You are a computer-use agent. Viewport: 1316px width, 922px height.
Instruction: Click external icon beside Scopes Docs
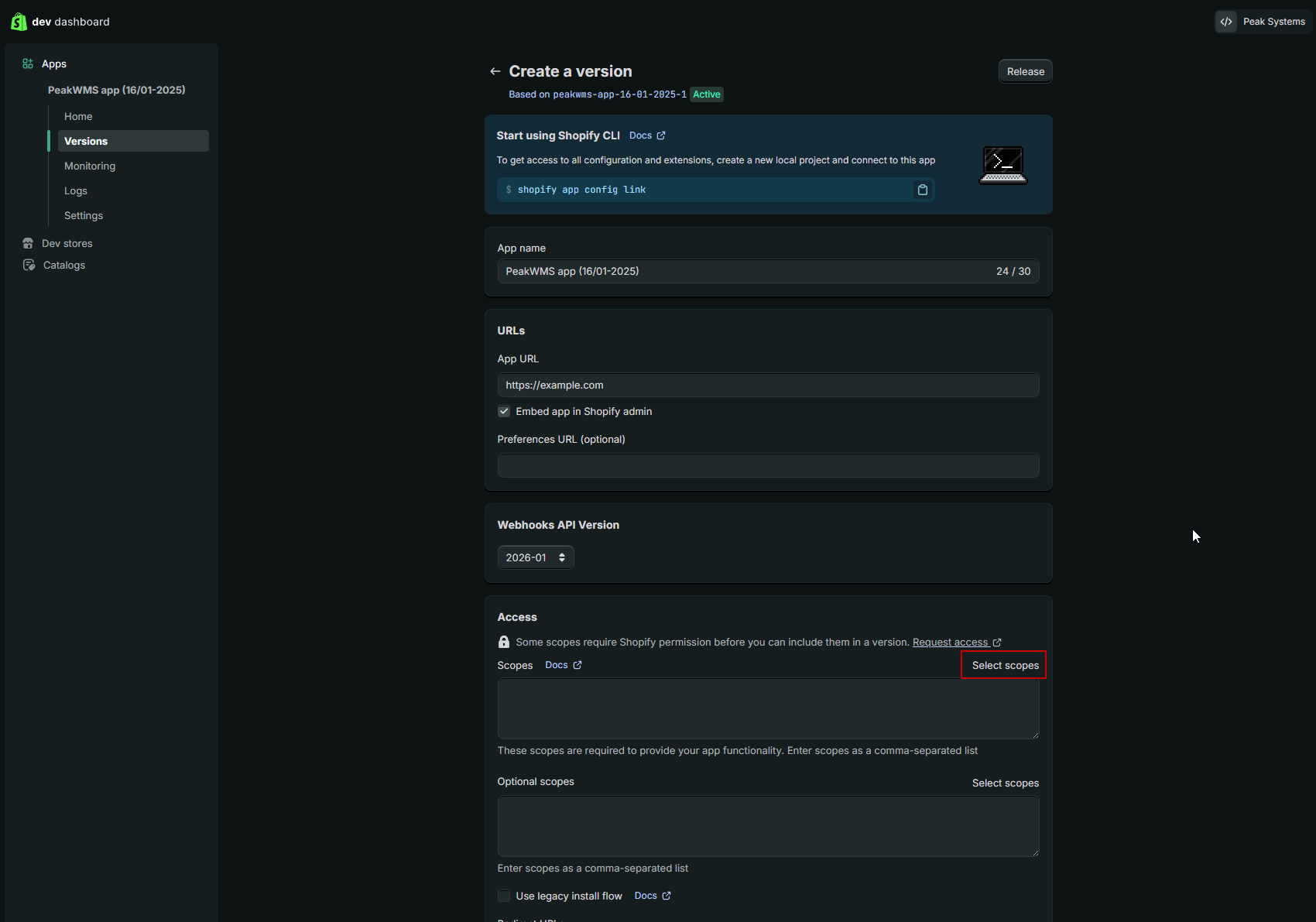pos(577,665)
